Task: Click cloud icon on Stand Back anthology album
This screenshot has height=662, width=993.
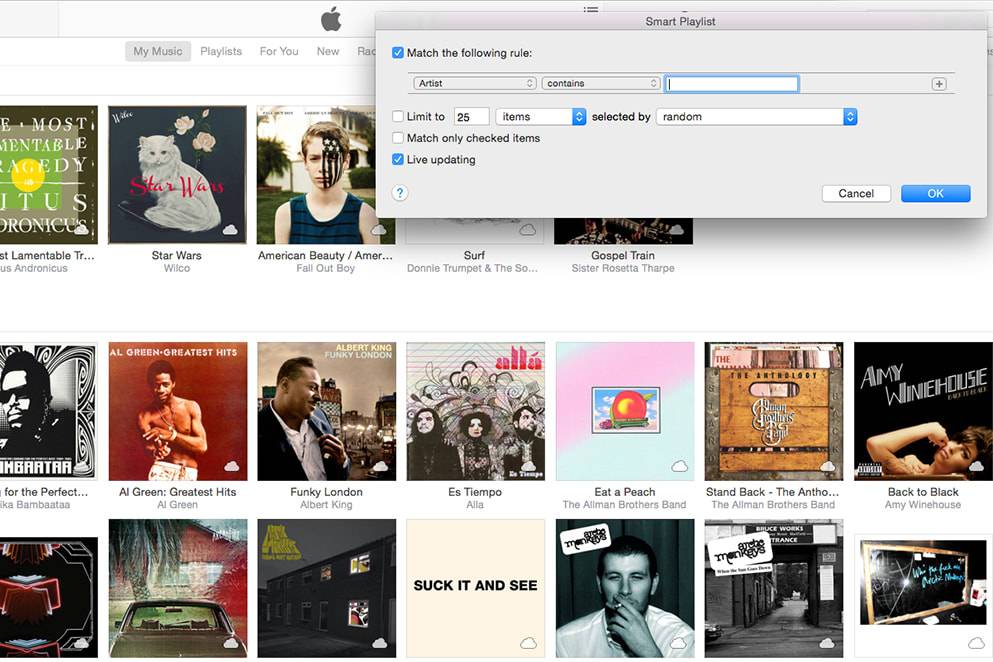Action: (x=827, y=466)
